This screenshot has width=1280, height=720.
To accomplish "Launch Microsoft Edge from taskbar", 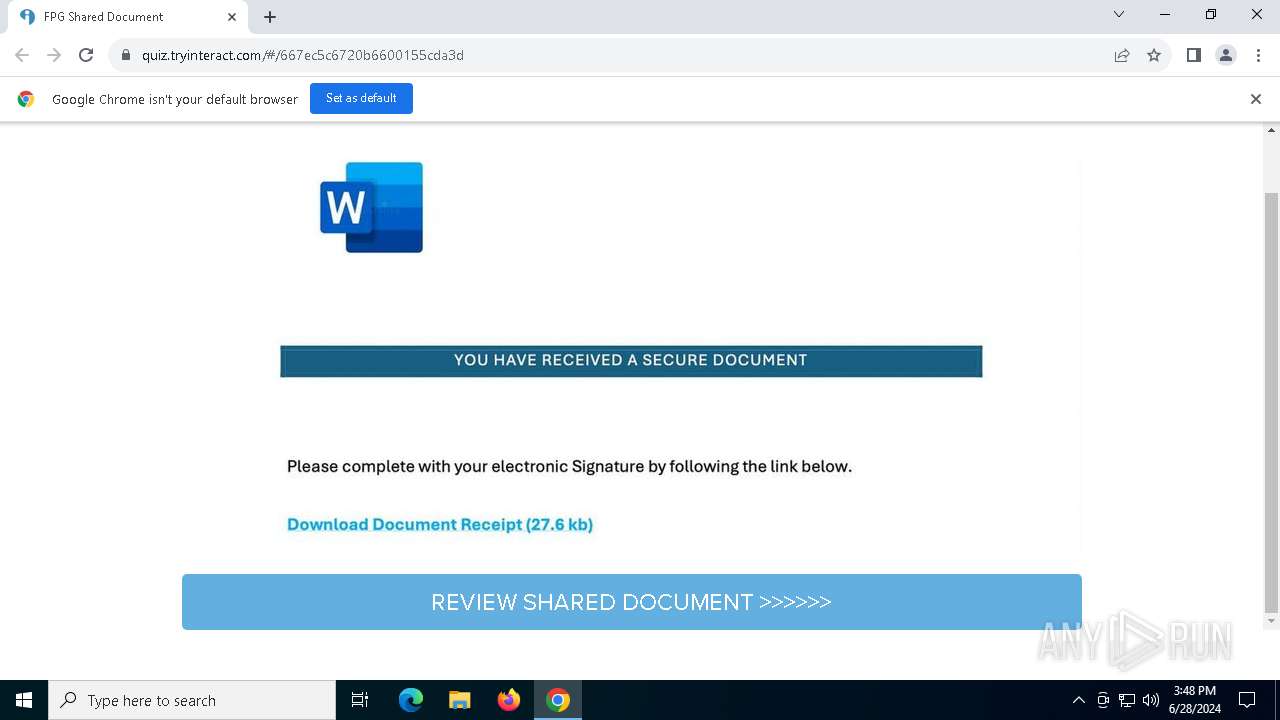I will pos(411,700).
